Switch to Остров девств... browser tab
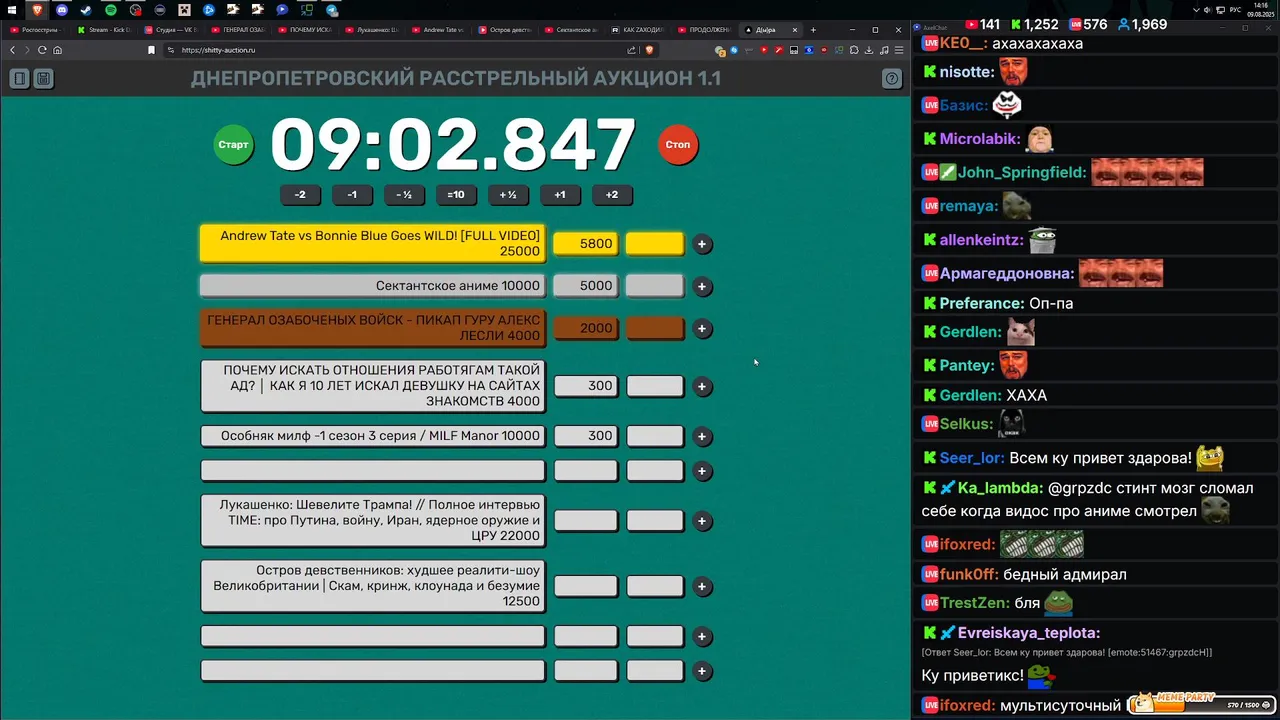The image size is (1280, 720). click(x=505, y=30)
